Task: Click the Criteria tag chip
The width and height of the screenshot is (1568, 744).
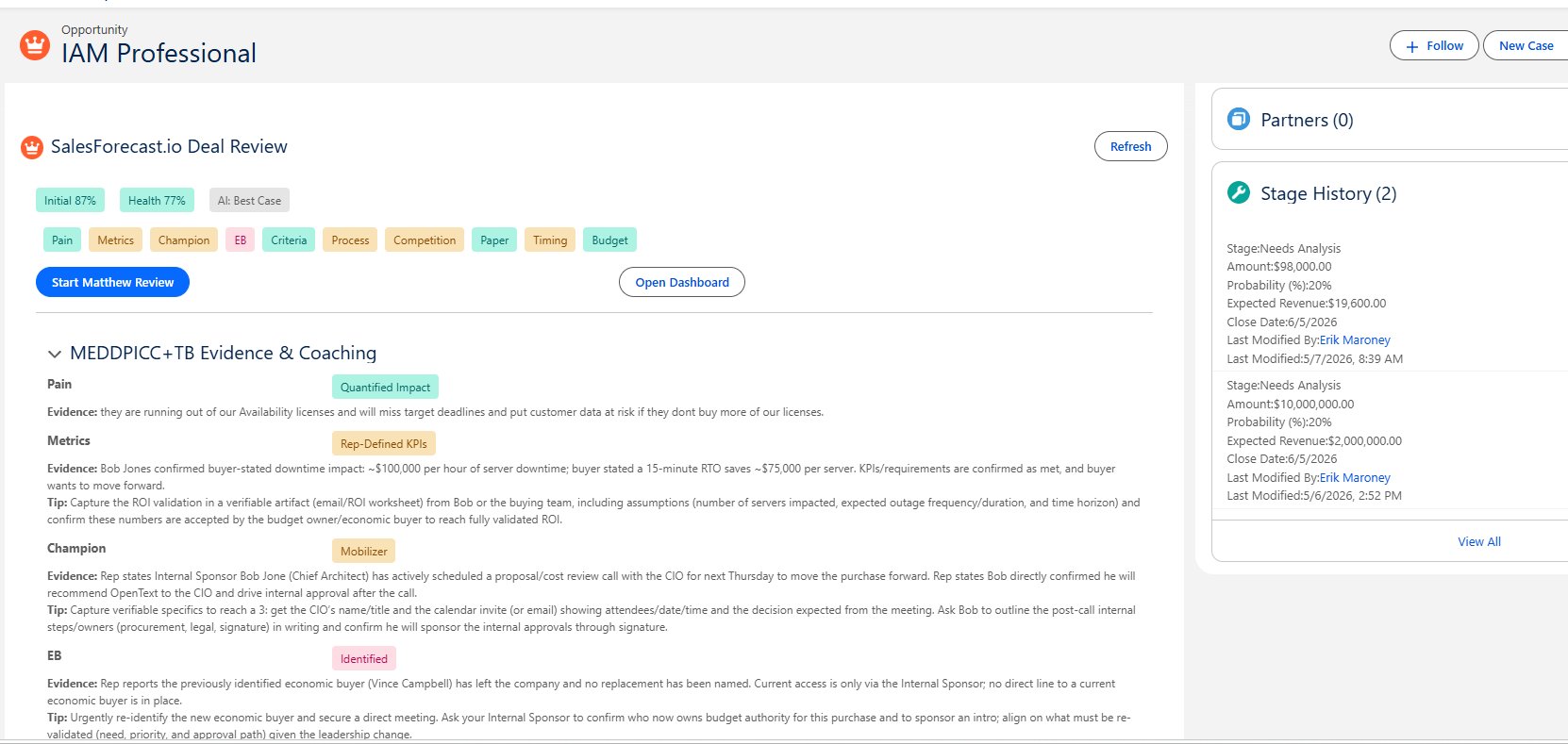Action: point(289,240)
